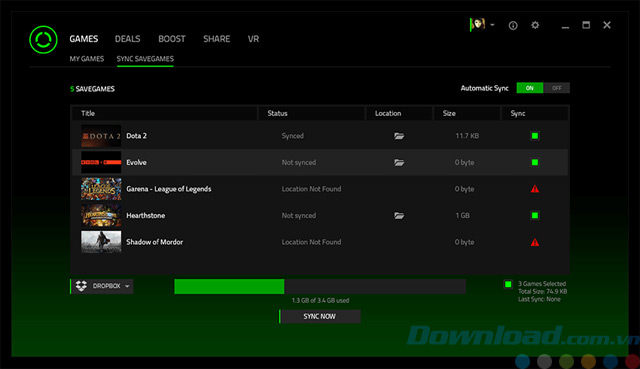The width and height of the screenshot is (640, 369).
Task: Sort by the Location column header
Action: [x=399, y=113]
